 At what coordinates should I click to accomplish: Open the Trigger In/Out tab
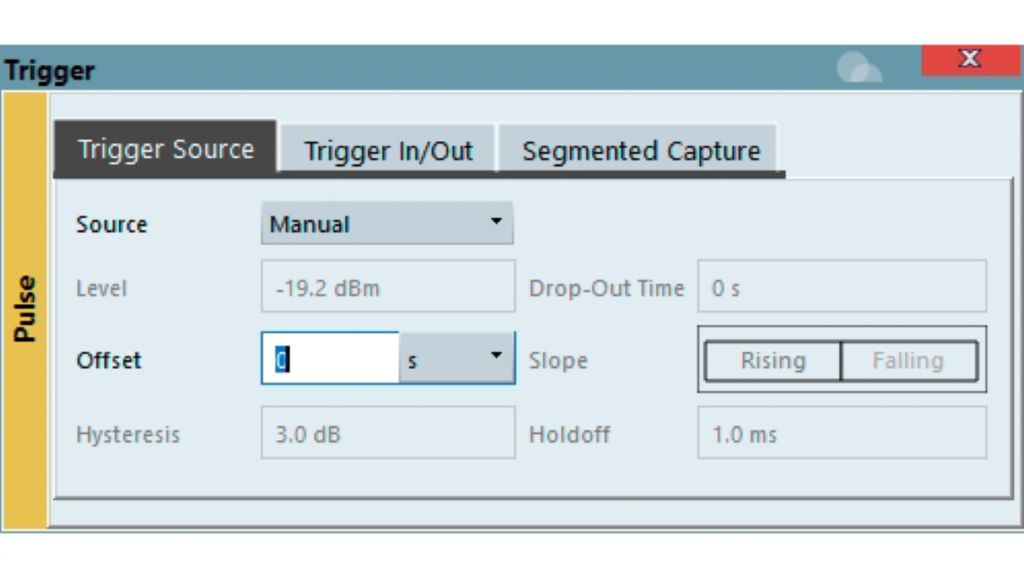point(388,152)
